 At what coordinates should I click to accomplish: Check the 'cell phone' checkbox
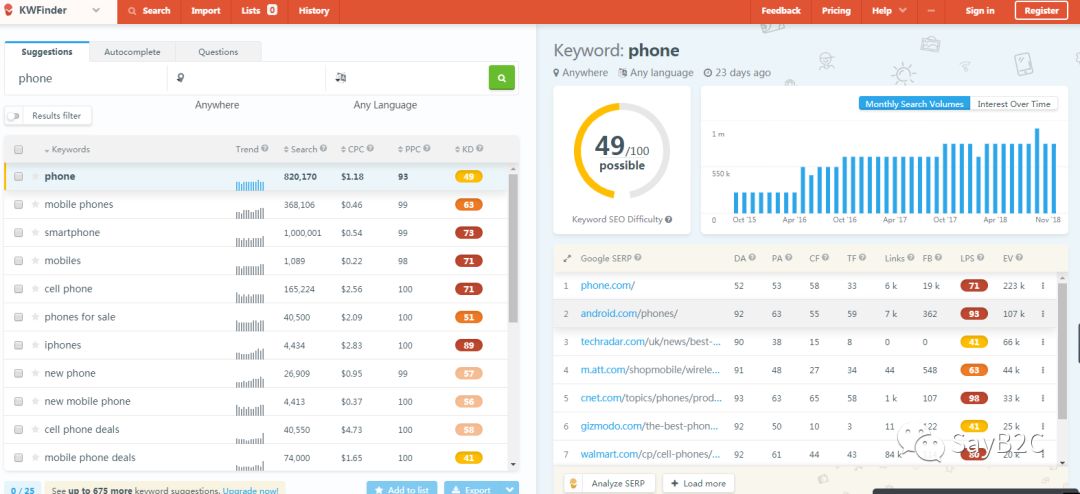coord(19,289)
